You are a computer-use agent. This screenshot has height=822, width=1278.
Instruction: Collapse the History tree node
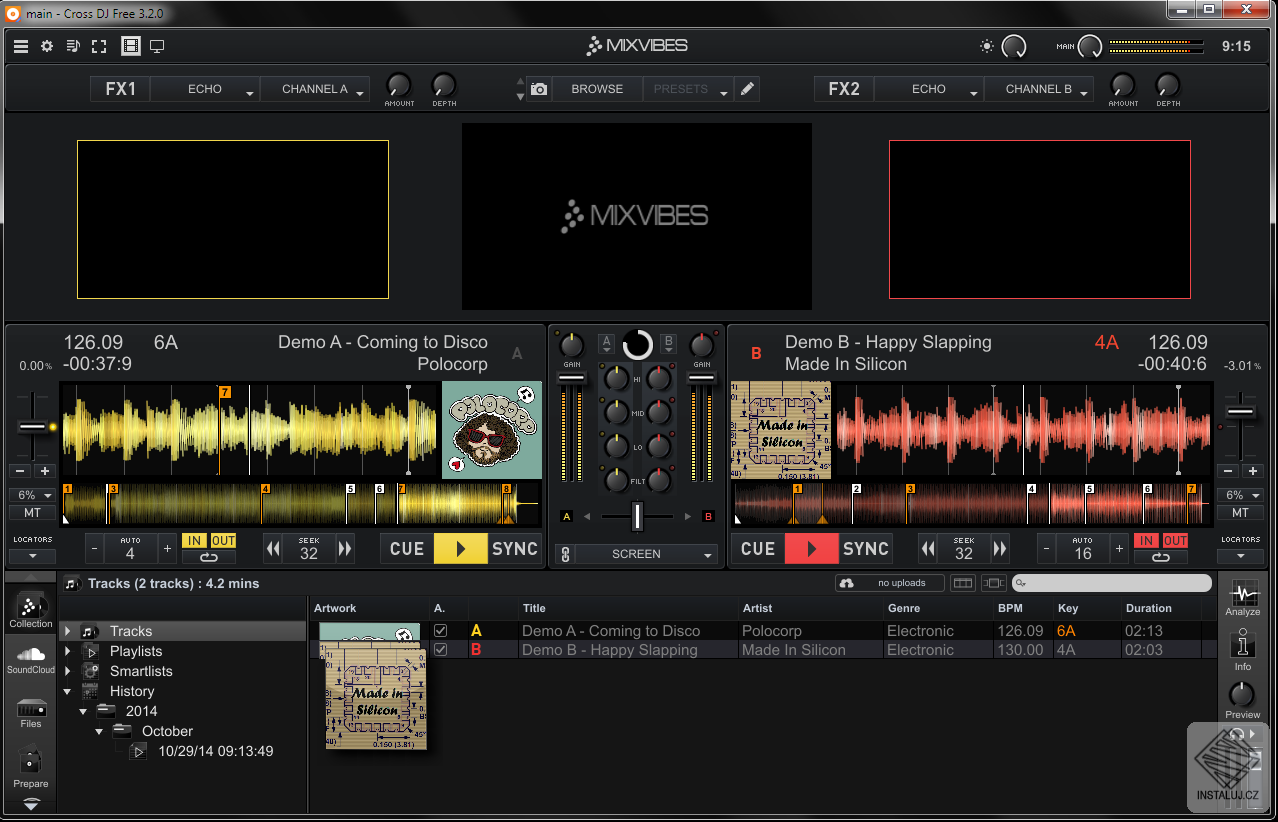tap(67, 691)
